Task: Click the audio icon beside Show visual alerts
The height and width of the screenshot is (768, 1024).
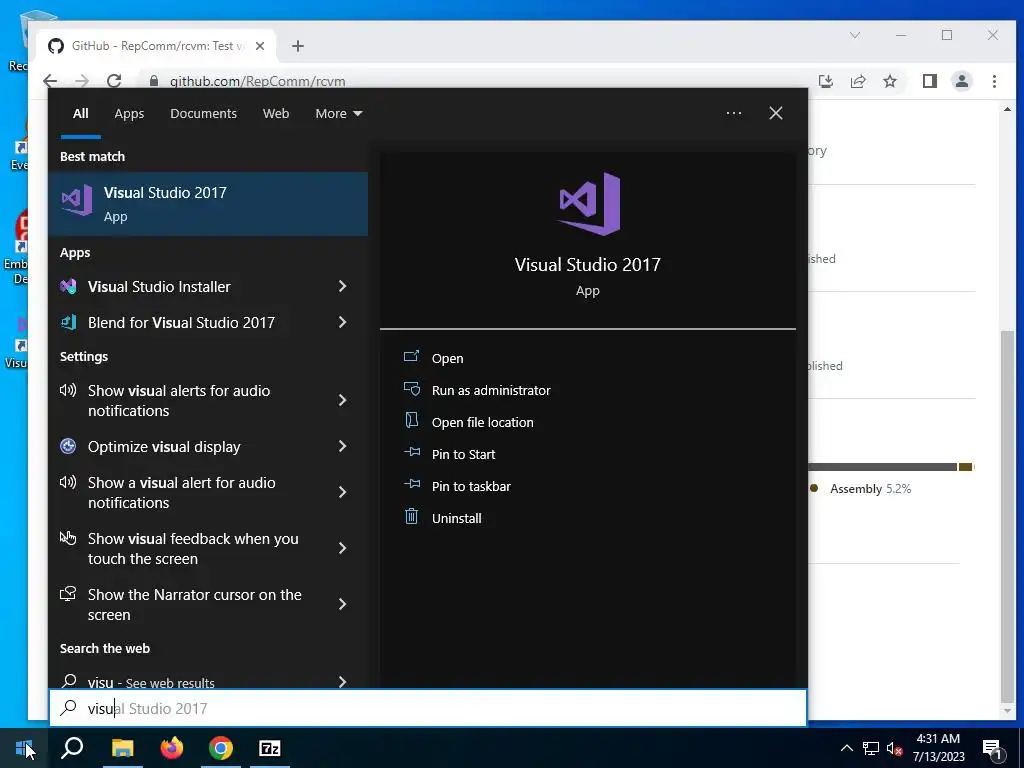Action: (68, 391)
